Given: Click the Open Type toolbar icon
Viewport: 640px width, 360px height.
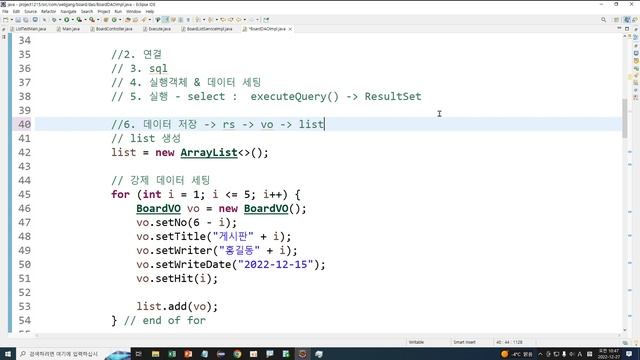Looking at the screenshot, I should tap(128, 20).
